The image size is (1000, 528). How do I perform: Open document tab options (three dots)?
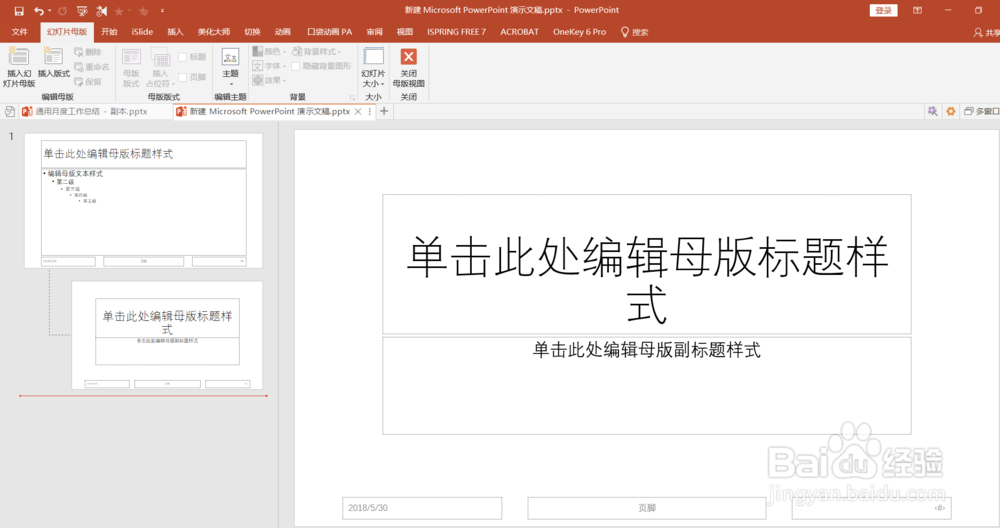[x=369, y=111]
